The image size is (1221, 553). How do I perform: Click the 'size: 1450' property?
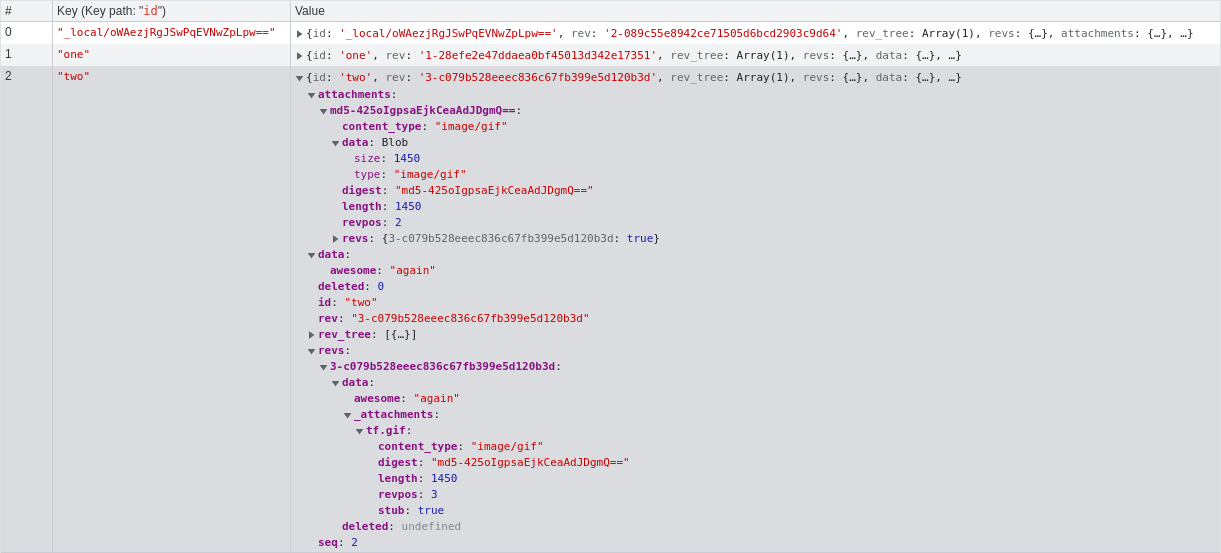tap(387, 159)
